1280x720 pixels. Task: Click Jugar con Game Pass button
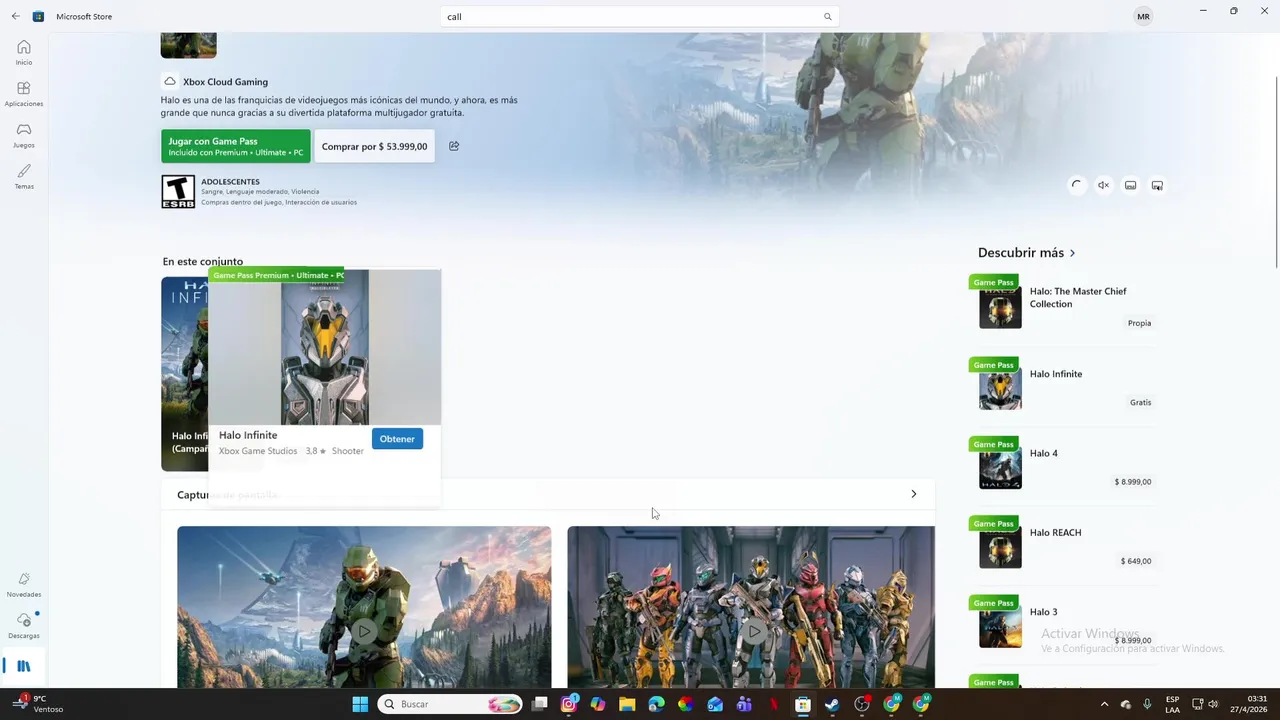[236, 146]
